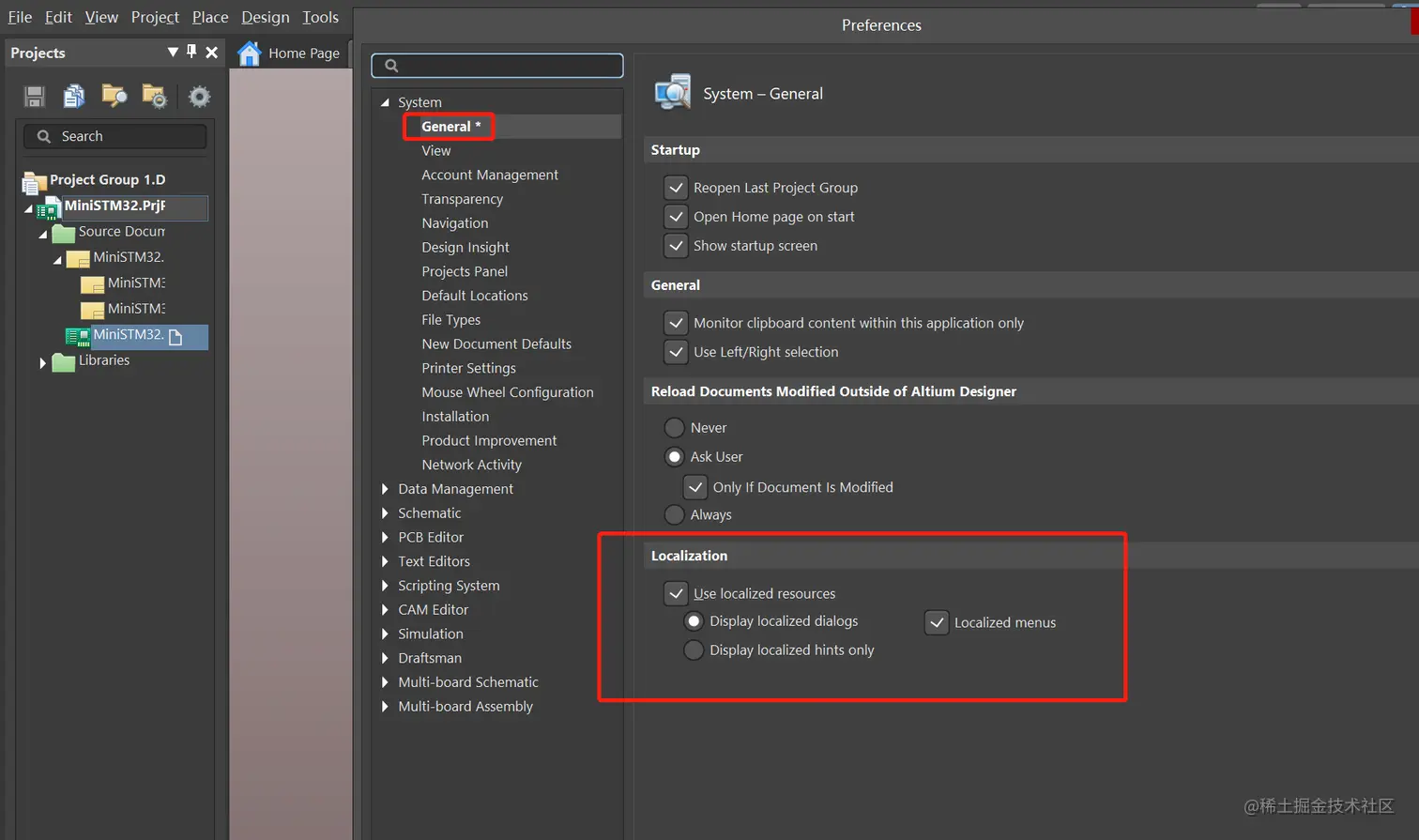This screenshot has height=840, width=1419.
Task: Open the Edit menu
Action: [58, 17]
